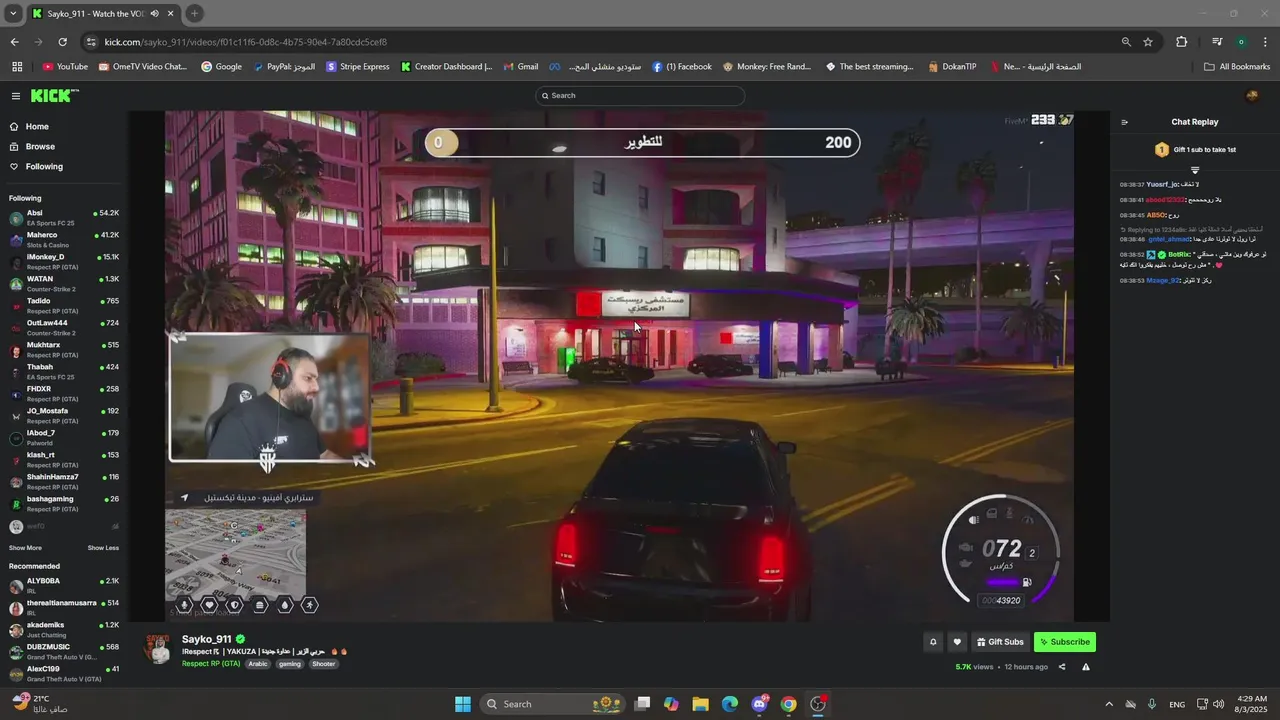Viewport: 1280px width, 720px height.
Task: Click the bell notification button
Action: tap(933, 642)
